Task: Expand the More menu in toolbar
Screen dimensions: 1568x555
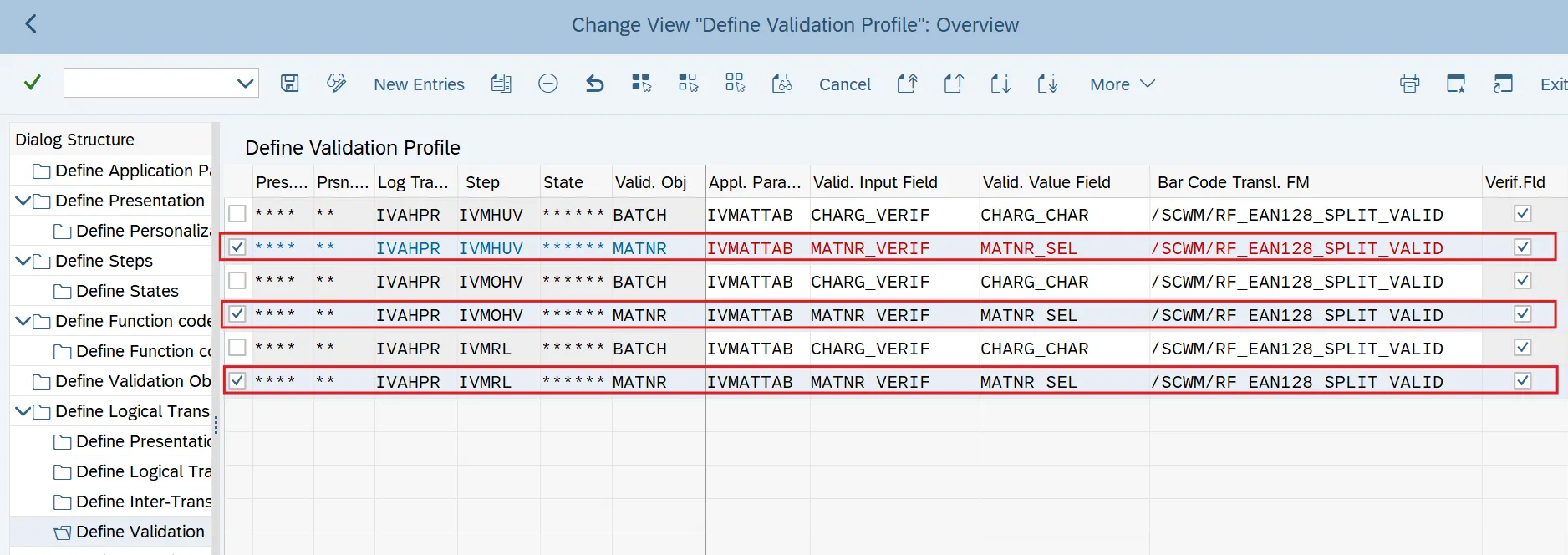Action: point(1122,84)
